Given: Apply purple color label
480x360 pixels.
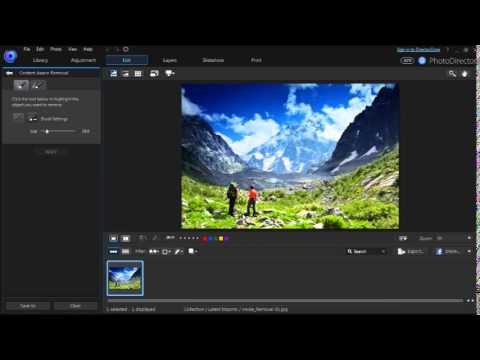Looking at the screenshot, I should tap(226, 238).
